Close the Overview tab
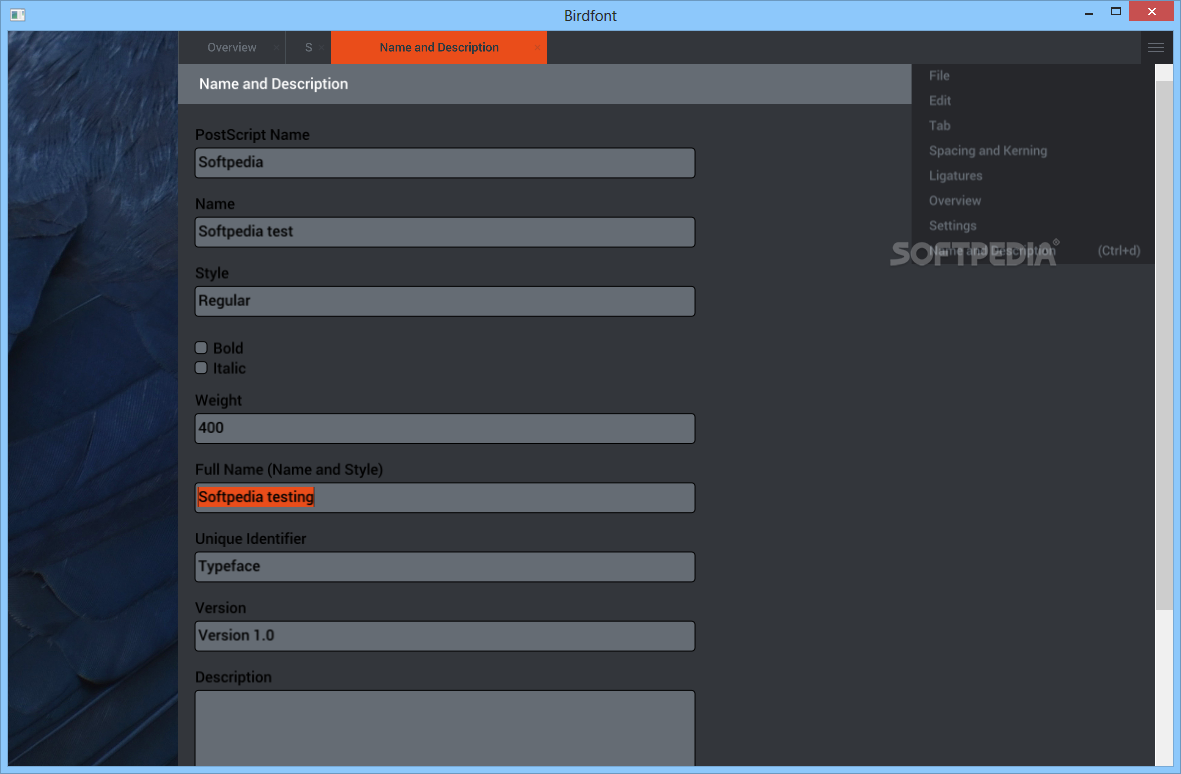The image size is (1181, 774). coord(276,47)
